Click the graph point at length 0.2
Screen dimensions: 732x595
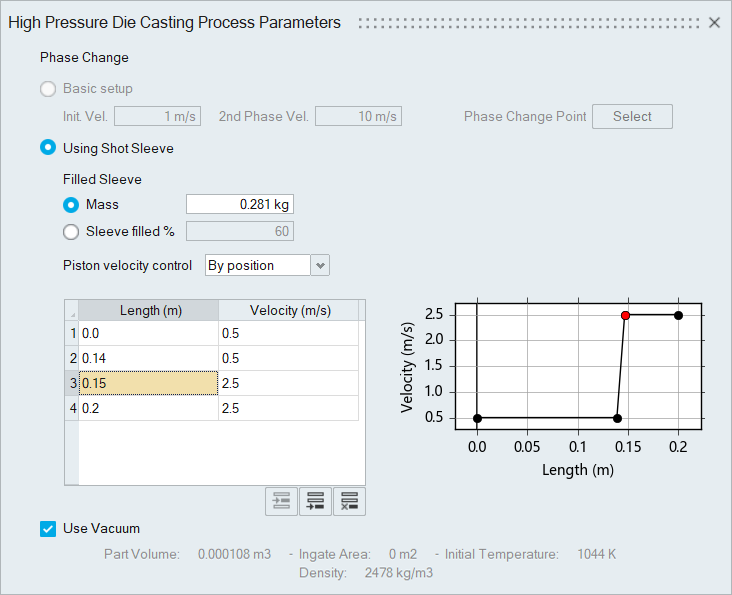click(x=678, y=315)
